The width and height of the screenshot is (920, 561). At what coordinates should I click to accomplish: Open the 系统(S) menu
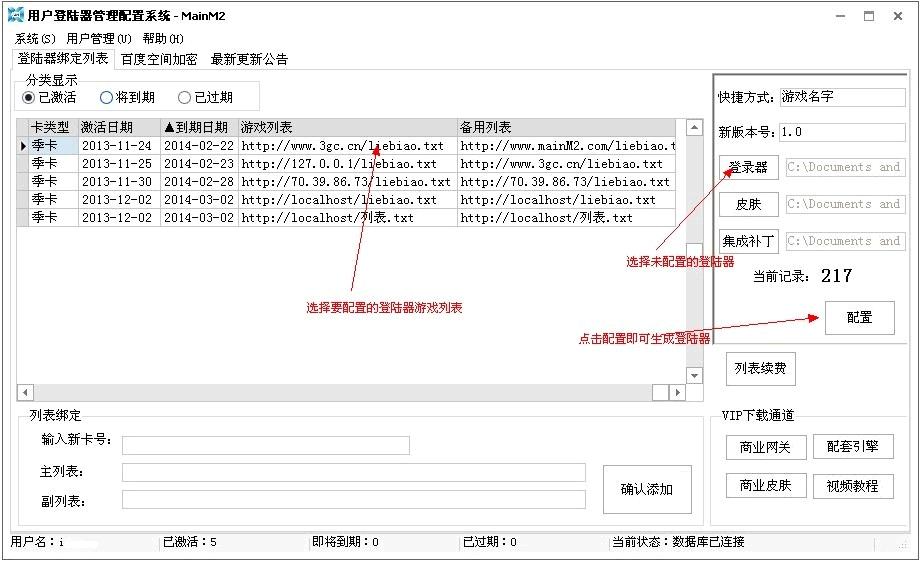35,39
